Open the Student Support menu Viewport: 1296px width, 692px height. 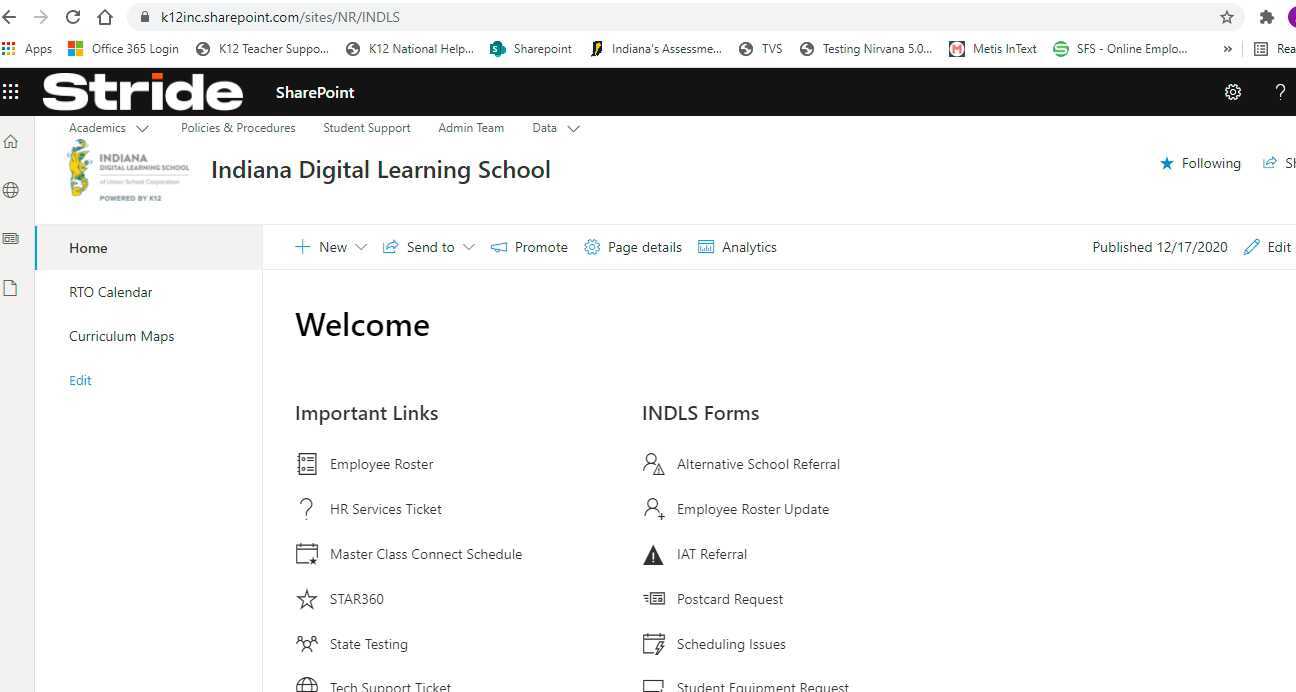click(x=367, y=128)
